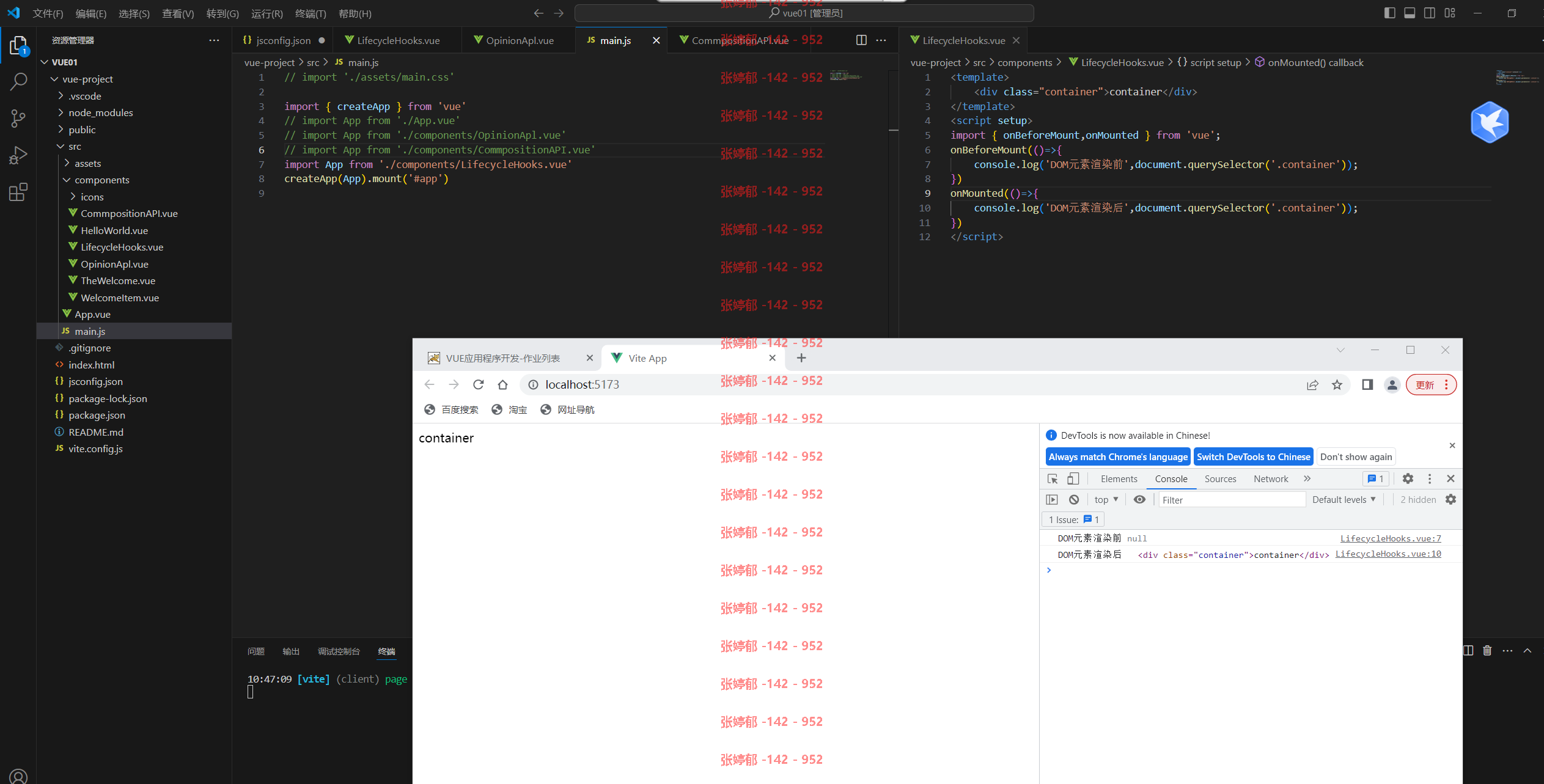
Task: Expand the icons folder
Action: click(x=73, y=197)
